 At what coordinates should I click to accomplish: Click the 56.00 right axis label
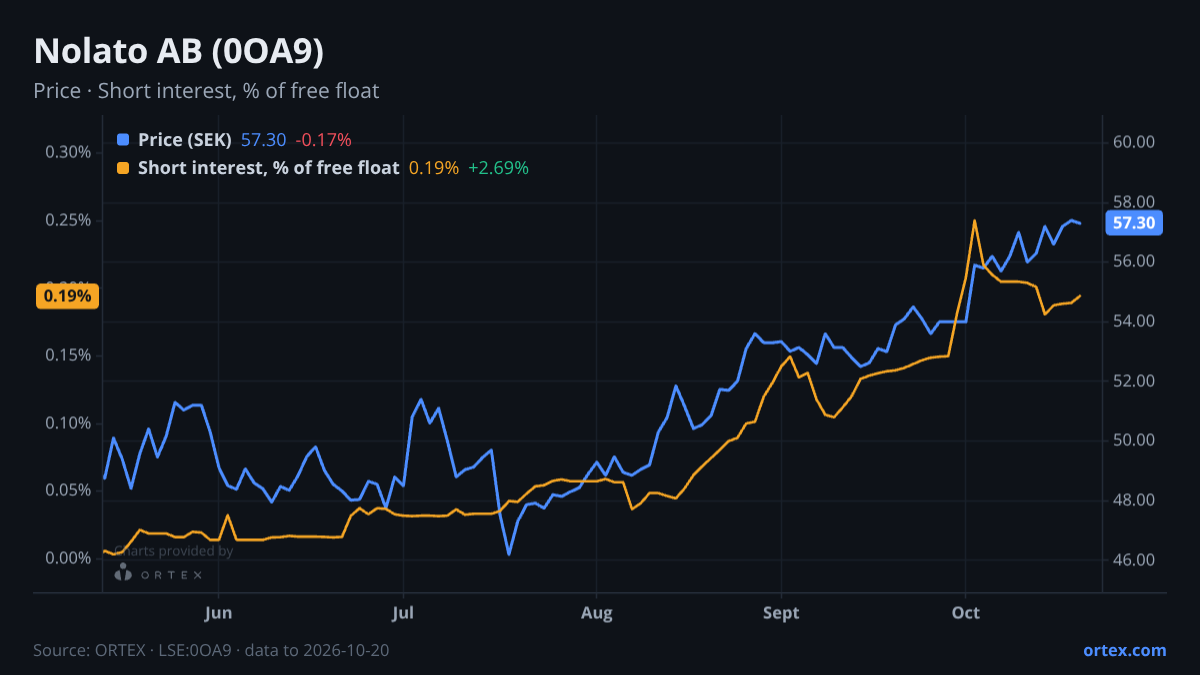[x=1134, y=261]
